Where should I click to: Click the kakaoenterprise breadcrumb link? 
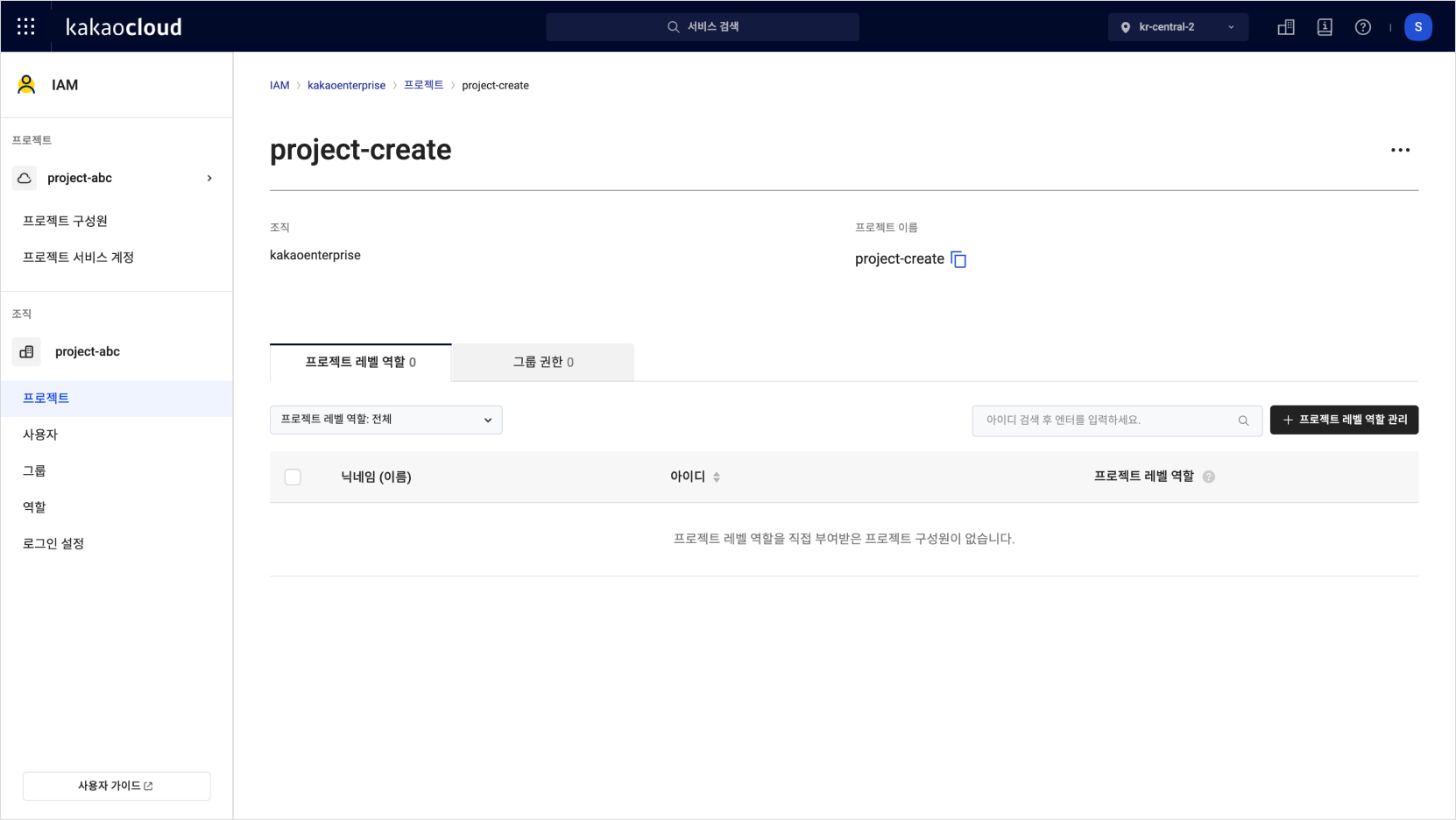346,85
